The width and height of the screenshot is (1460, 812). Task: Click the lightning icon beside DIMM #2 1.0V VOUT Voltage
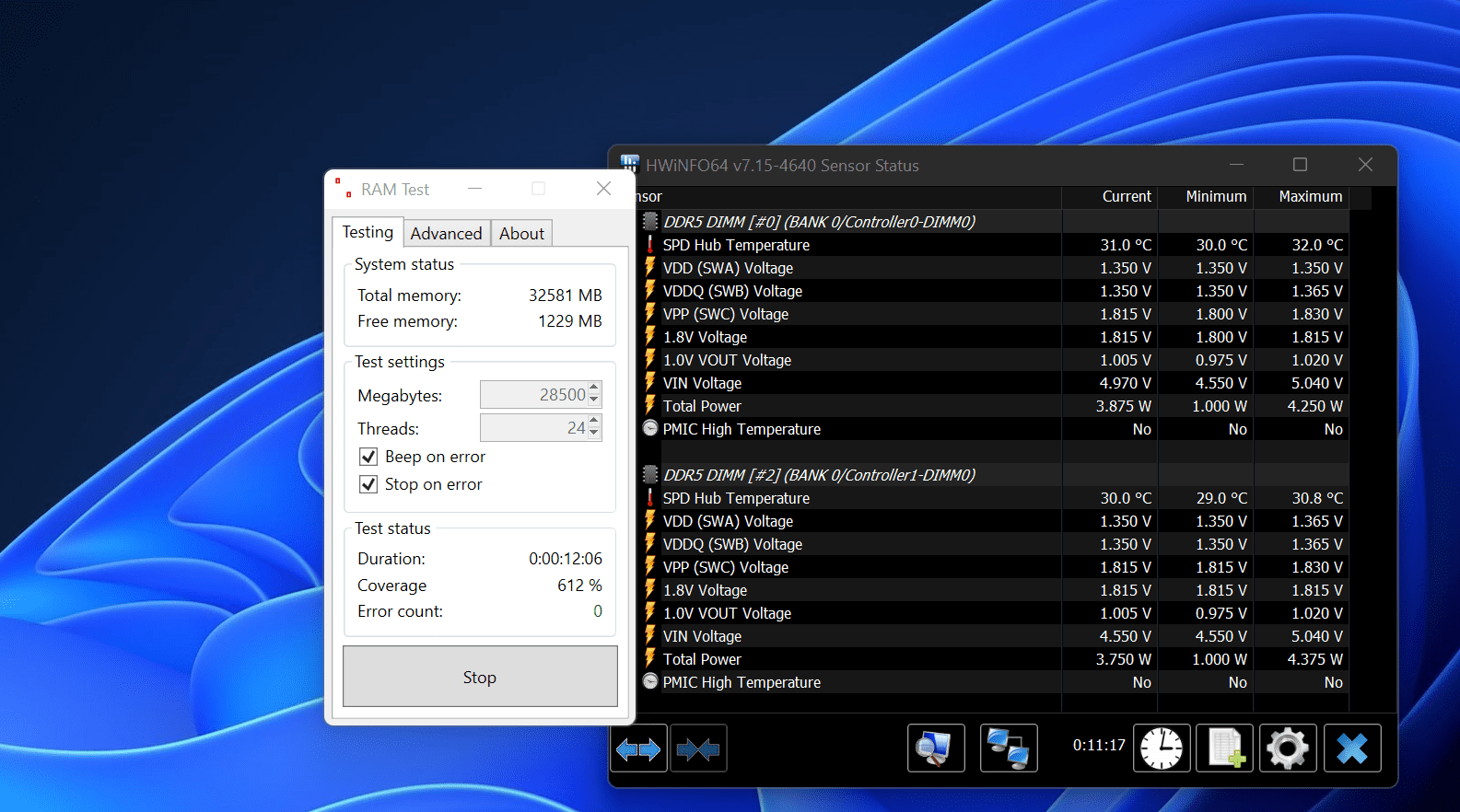(650, 612)
